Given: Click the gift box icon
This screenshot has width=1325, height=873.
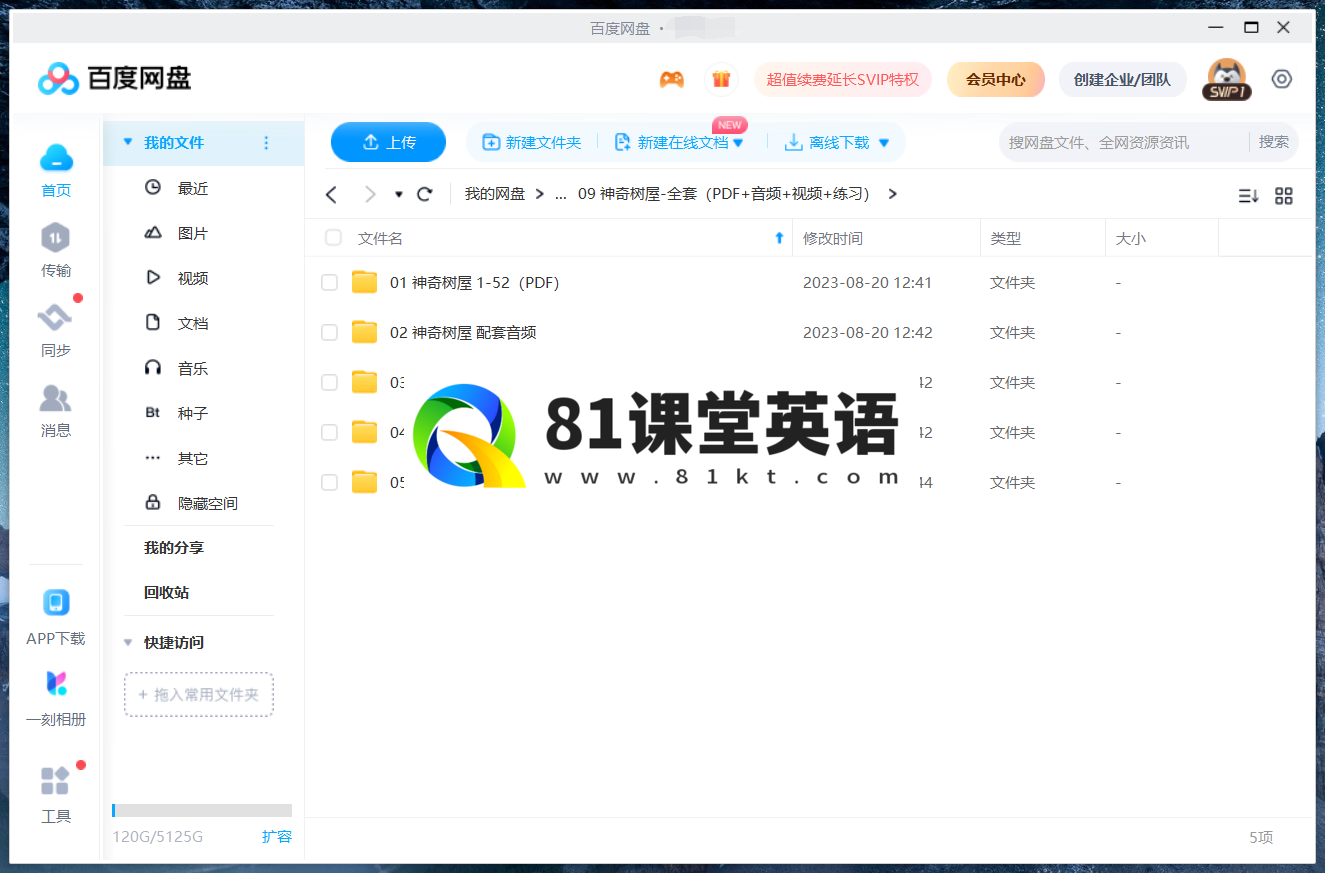Looking at the screenshot, I should click(720, 79).
